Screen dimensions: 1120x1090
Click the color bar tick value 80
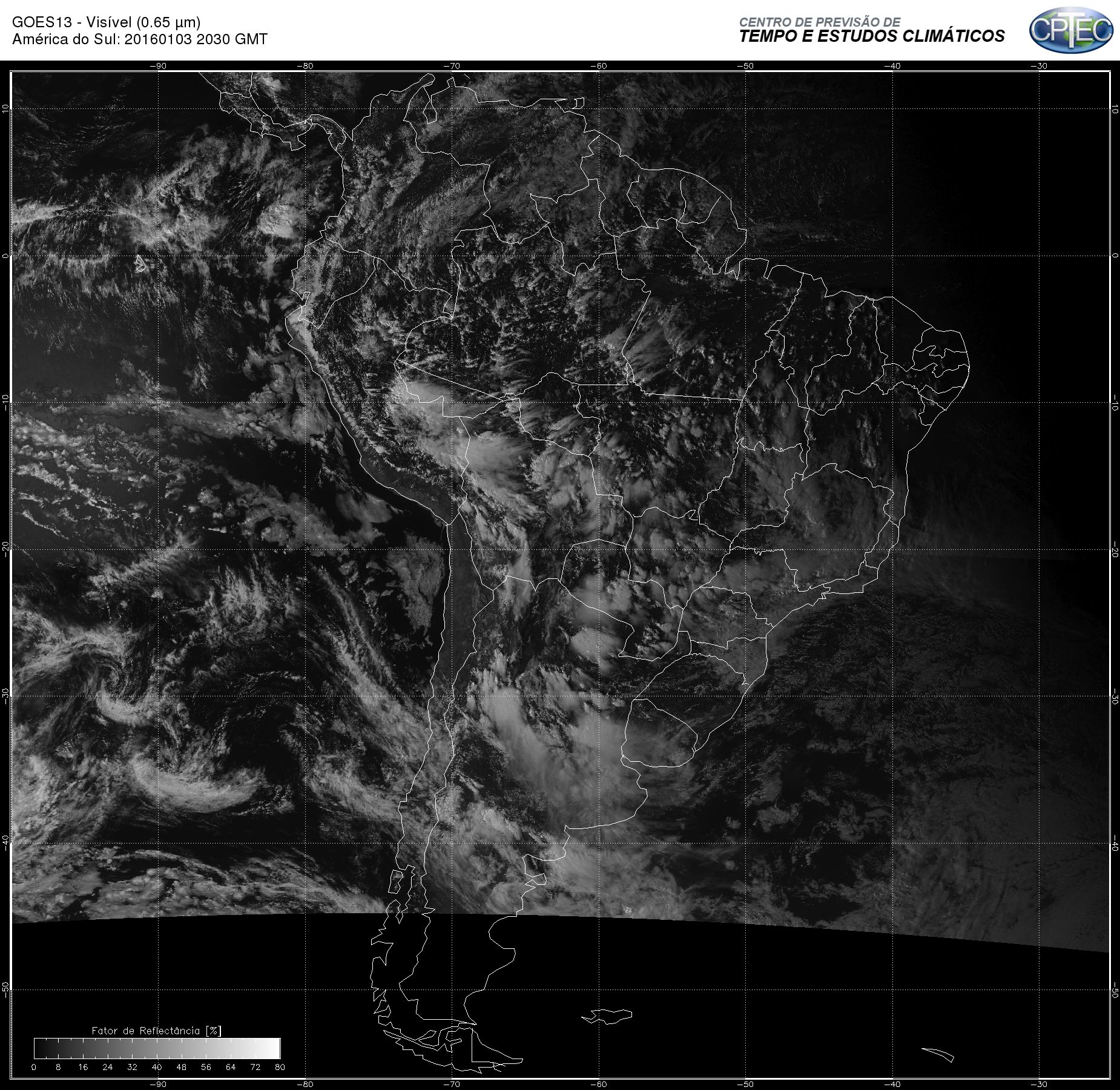pos(280,1067)
